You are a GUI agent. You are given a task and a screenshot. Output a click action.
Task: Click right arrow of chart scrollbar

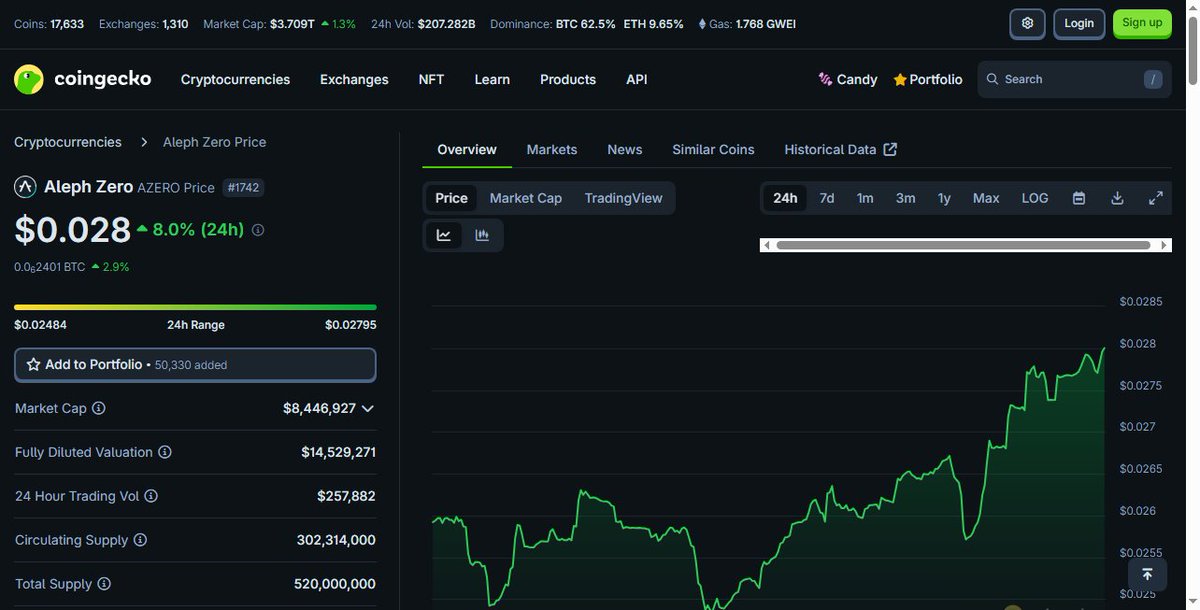[x=1165, y=245]
